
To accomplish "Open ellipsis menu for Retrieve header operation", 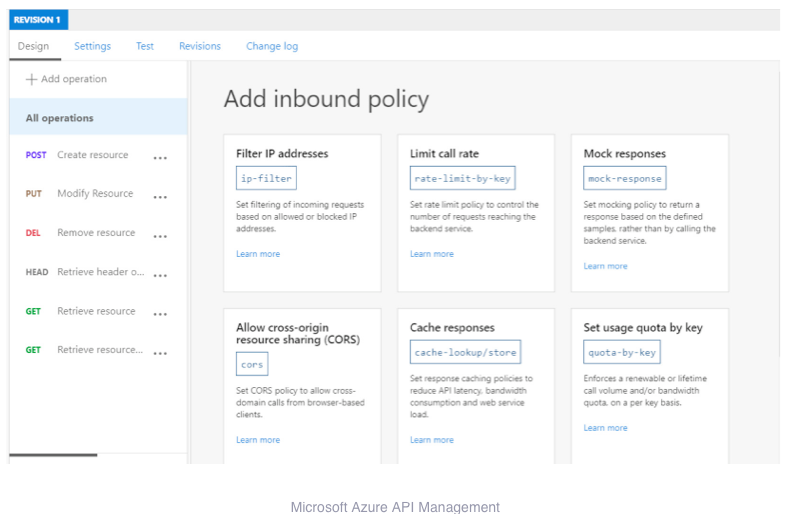I will (160, 275).
